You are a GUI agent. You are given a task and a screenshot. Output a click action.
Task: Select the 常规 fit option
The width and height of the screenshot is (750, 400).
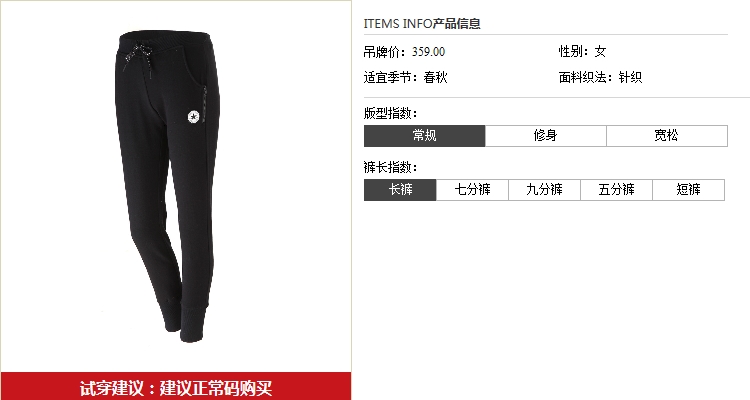coord(424,136)
